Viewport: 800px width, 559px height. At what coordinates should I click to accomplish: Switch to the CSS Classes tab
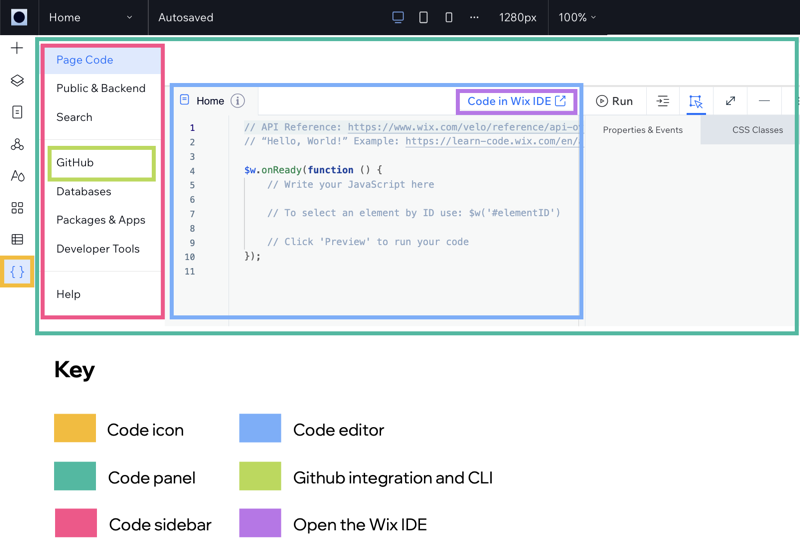coord(757,130)
